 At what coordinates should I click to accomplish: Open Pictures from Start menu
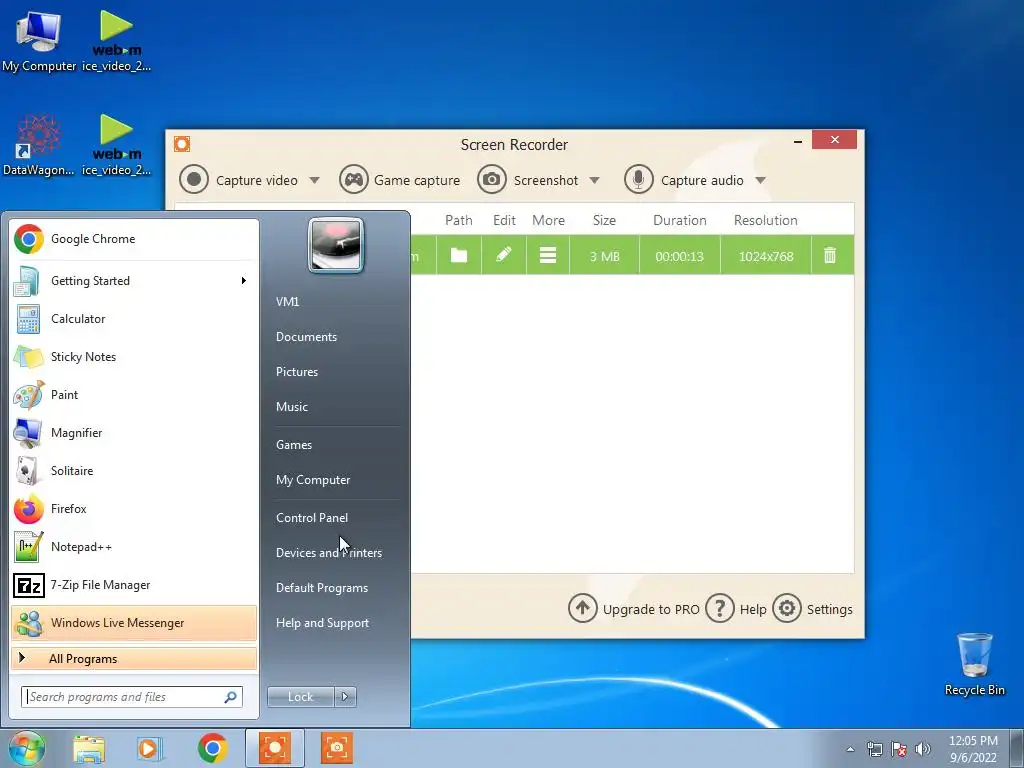pyautogui.click(x=296, y=372)
